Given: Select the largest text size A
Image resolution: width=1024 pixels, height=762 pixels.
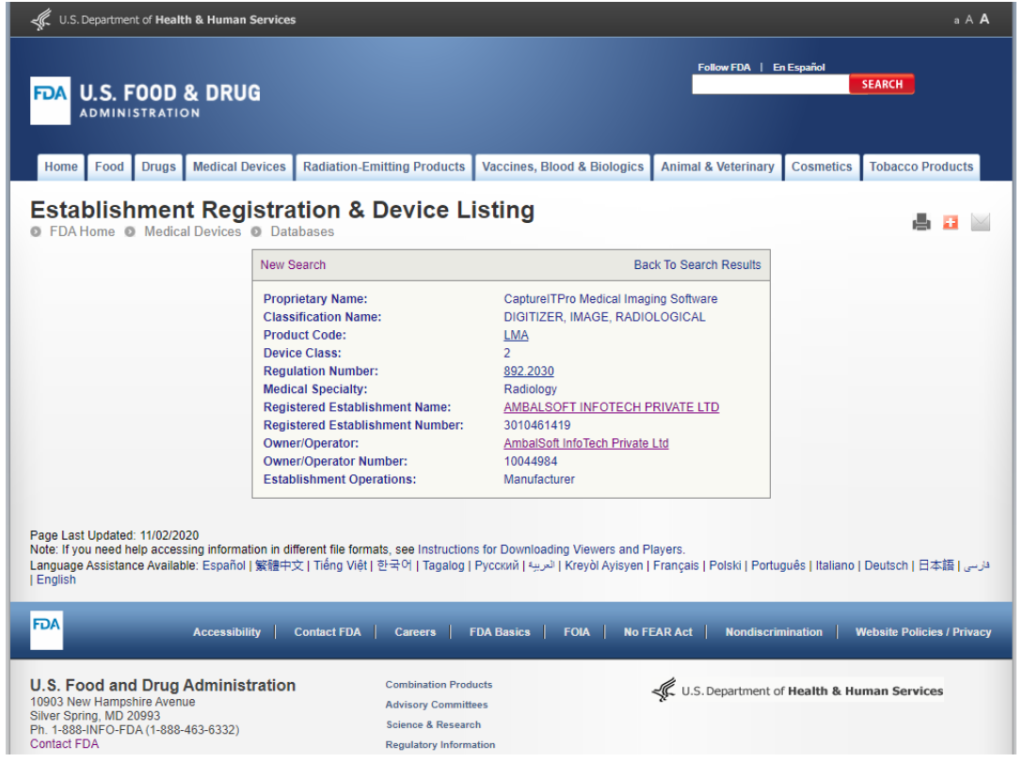Looking at the screenshot, I should (984, 19).
